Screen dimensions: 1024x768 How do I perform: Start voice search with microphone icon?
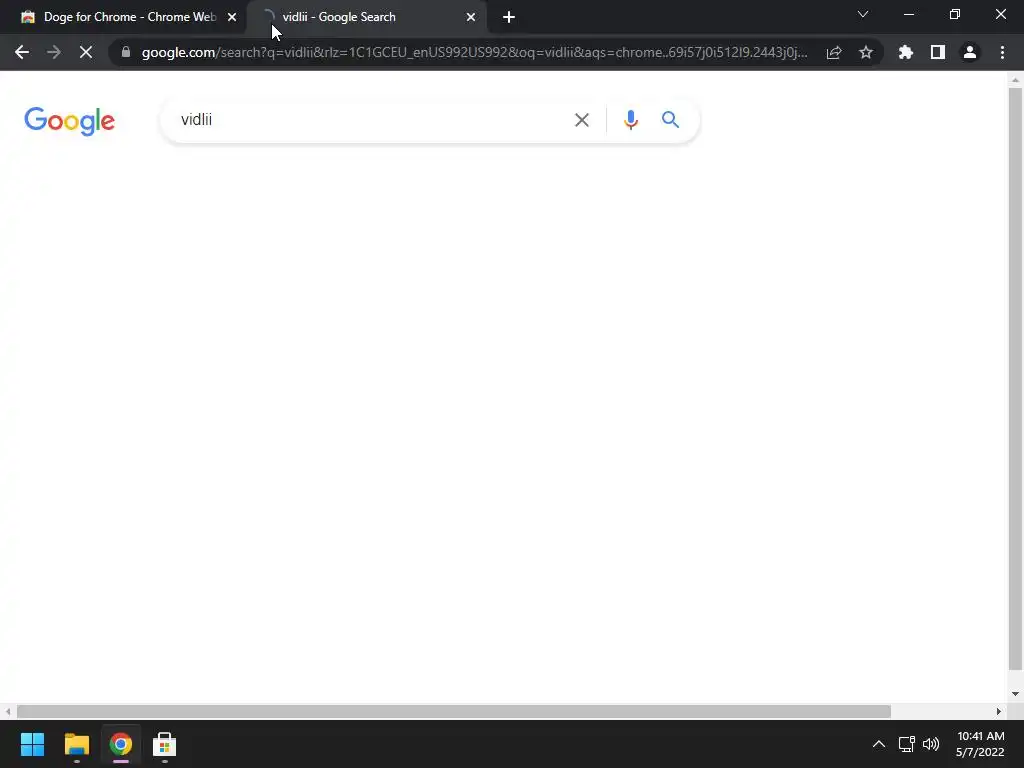pyautogui.click(x=630, y=120)
